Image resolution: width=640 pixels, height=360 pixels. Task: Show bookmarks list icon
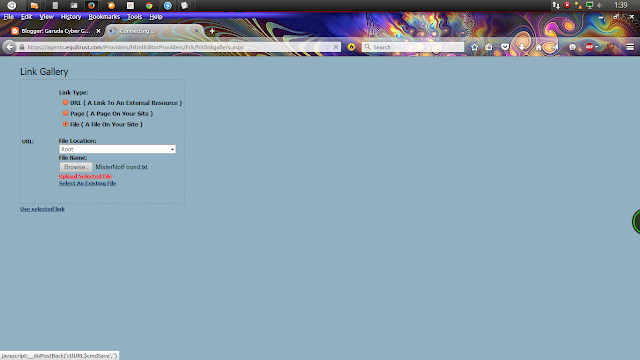[x=489, y=47]
